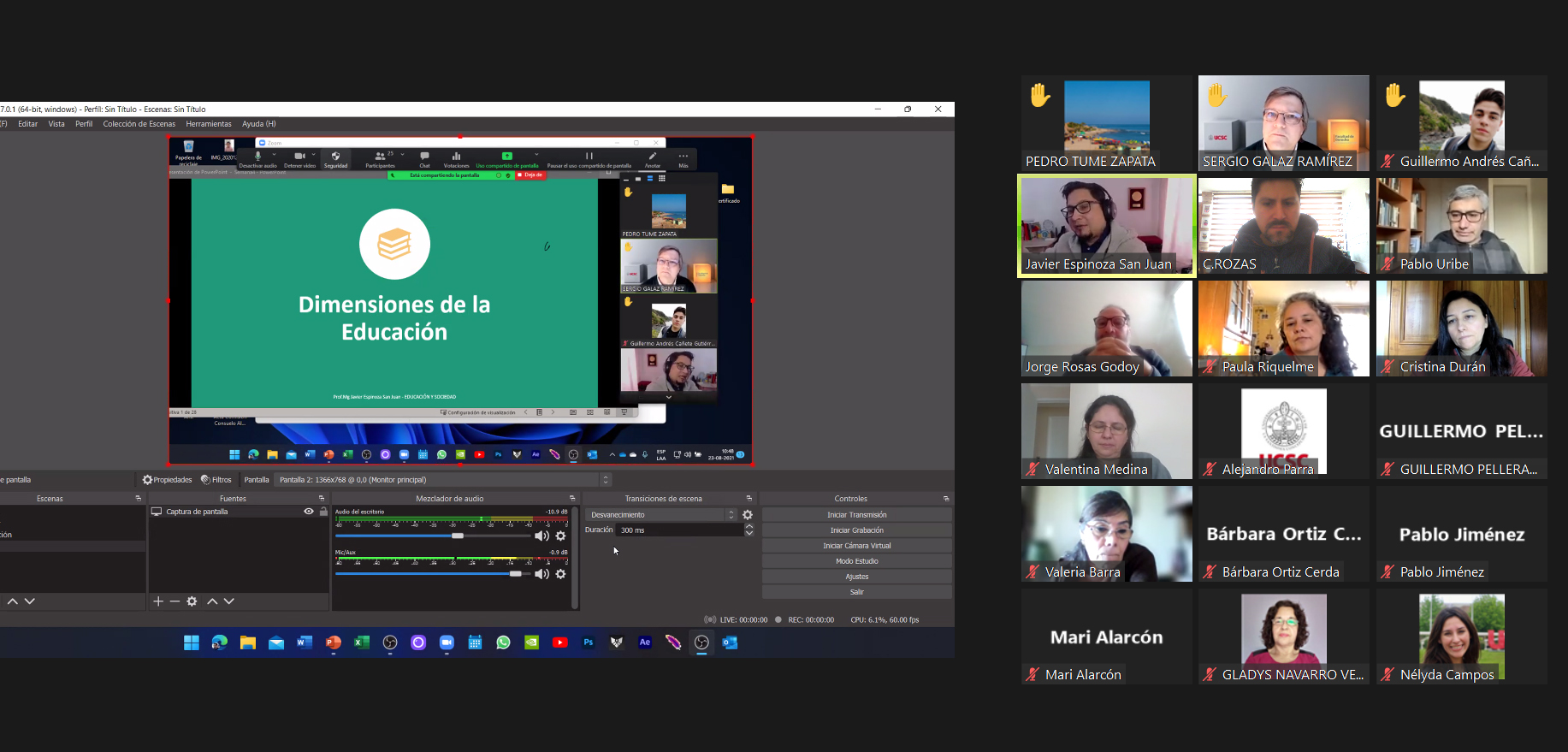Move scene down in the Escenas panel
1568x752 pixels.
click(30, 601)
